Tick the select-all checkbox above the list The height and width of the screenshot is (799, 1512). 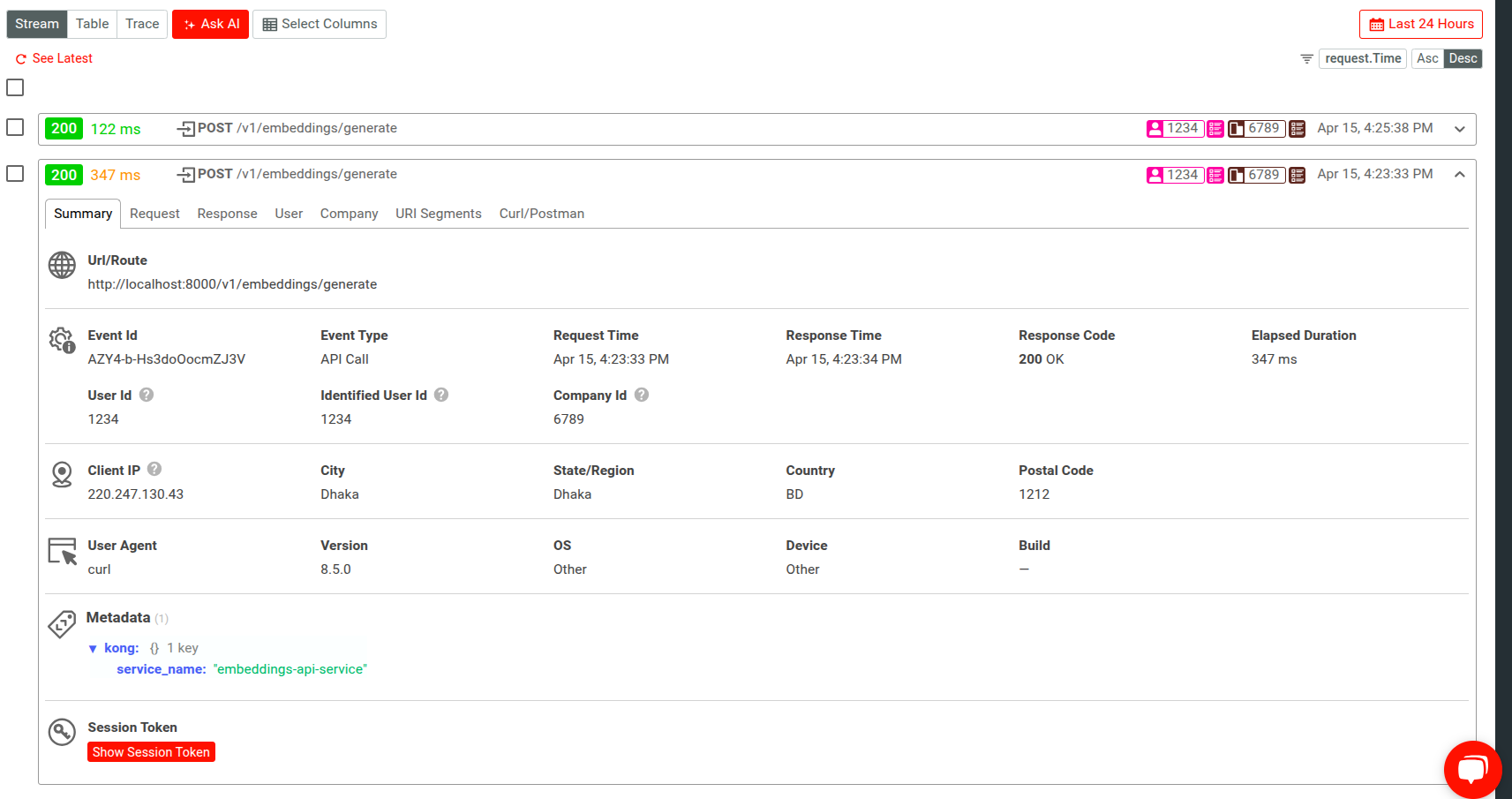(x=14, y=87)
